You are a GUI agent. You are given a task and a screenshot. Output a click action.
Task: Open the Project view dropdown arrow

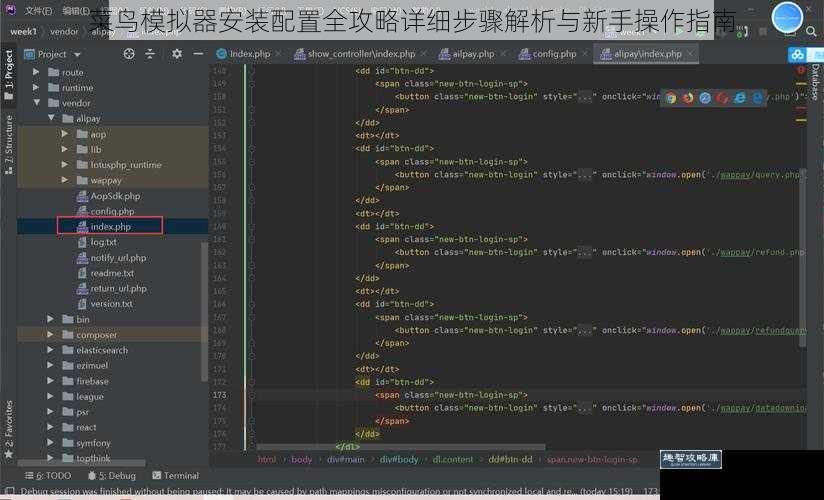[x=78, y=55]
